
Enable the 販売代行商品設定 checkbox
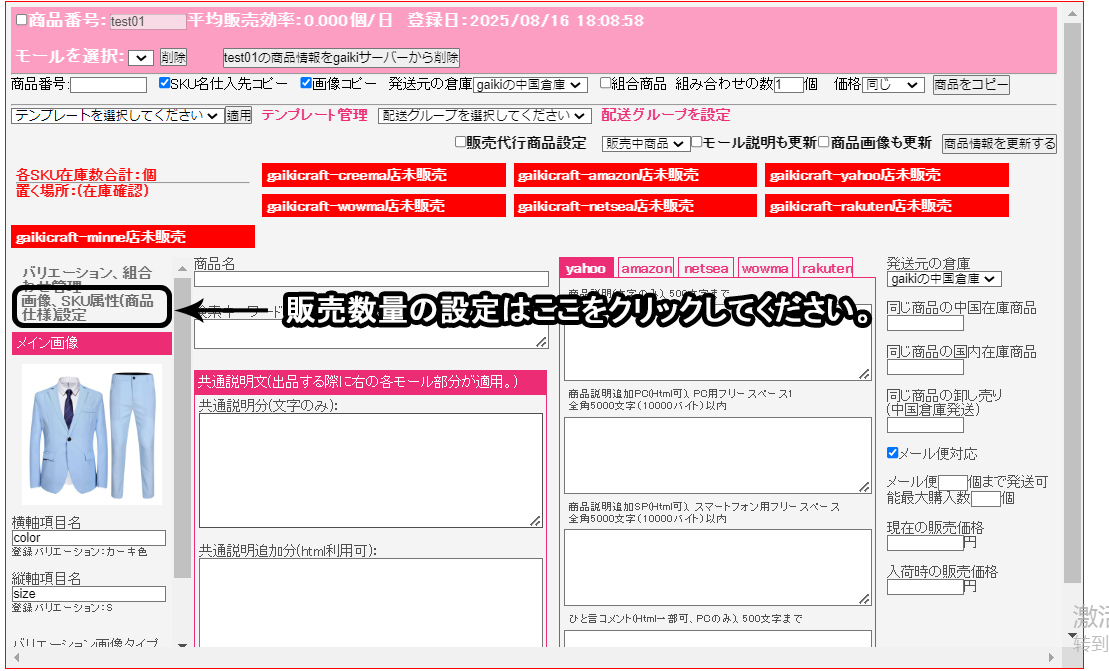[x=460, y=143]
